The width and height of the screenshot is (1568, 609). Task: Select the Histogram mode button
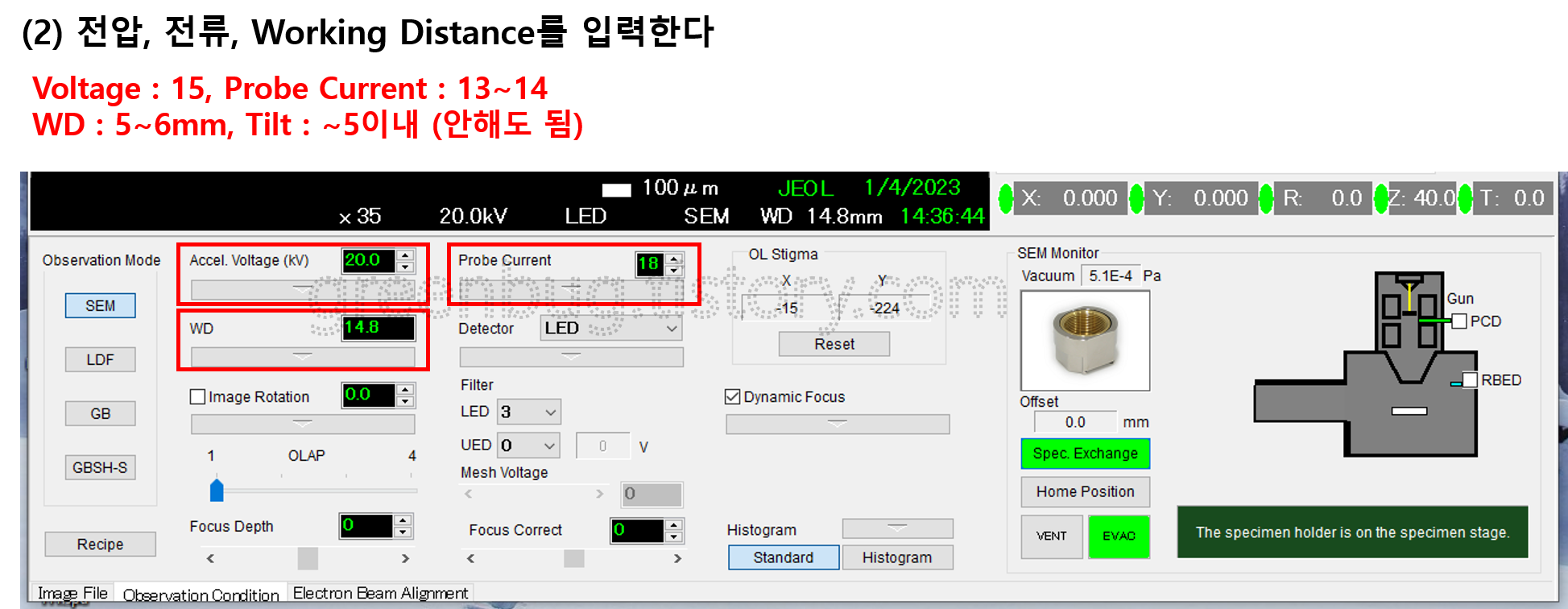(897, 557)
